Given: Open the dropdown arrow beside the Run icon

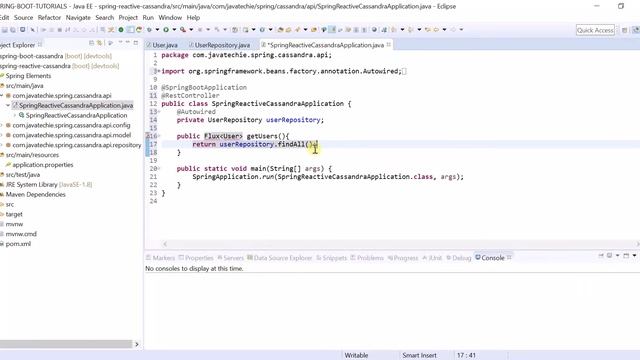Looking at the screenshot, I should pyautogui.click(x=174, y=30).
